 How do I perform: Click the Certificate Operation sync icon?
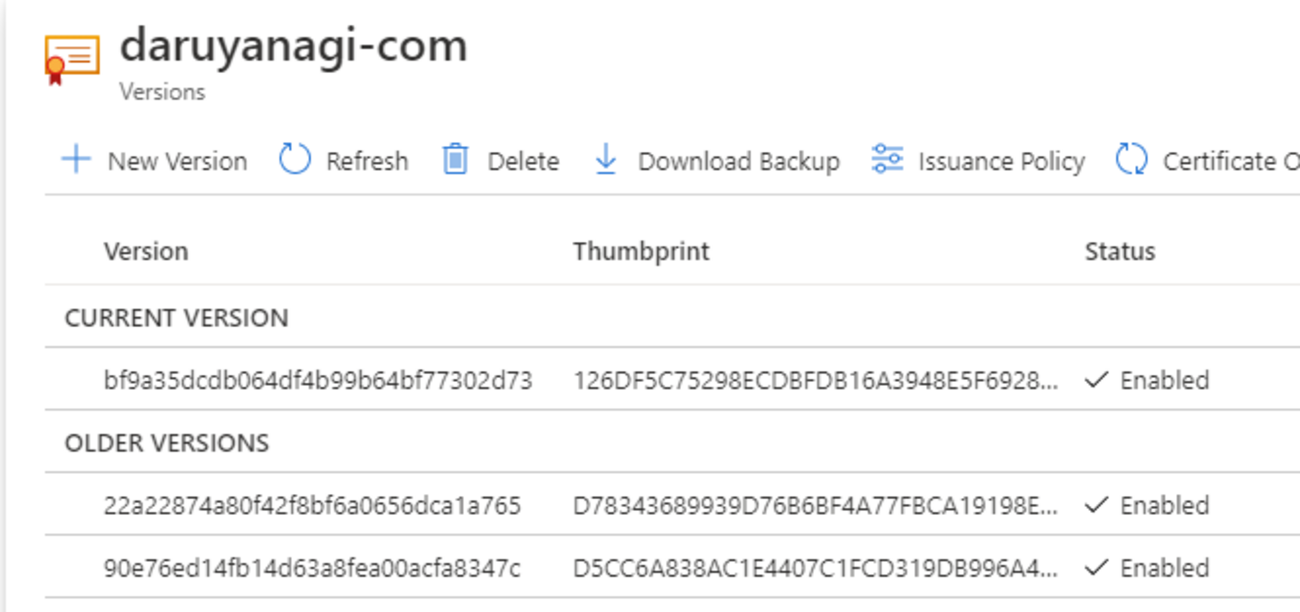(1131, 160)
